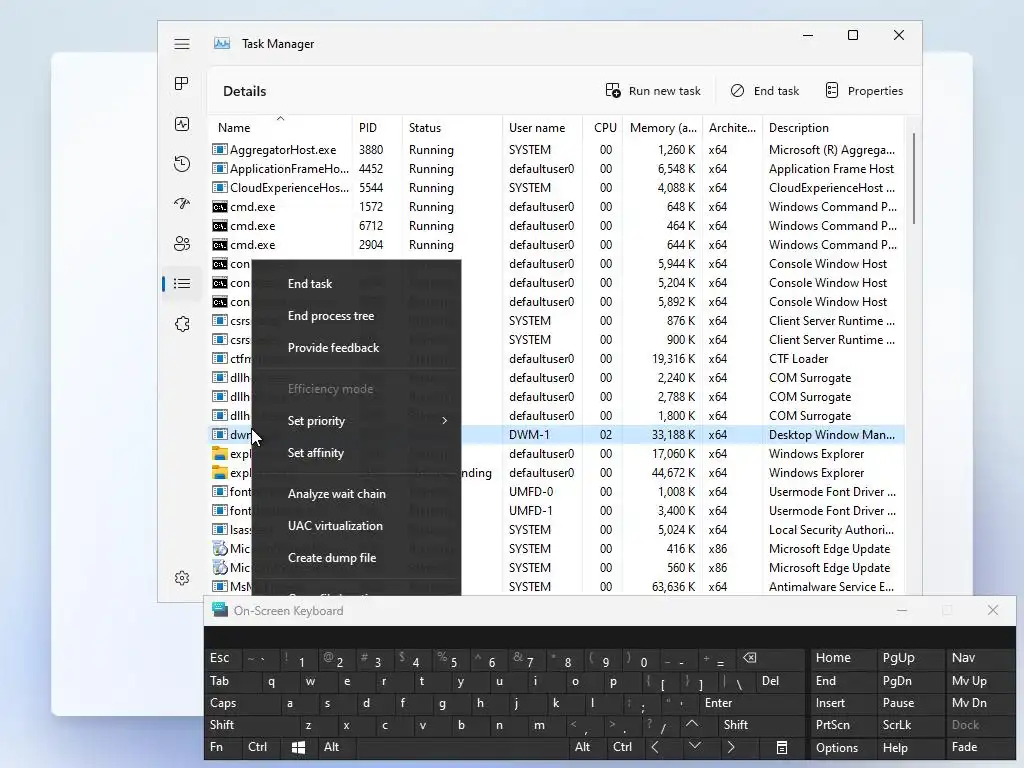Toggle the left Alt key

tap(337, 747)
